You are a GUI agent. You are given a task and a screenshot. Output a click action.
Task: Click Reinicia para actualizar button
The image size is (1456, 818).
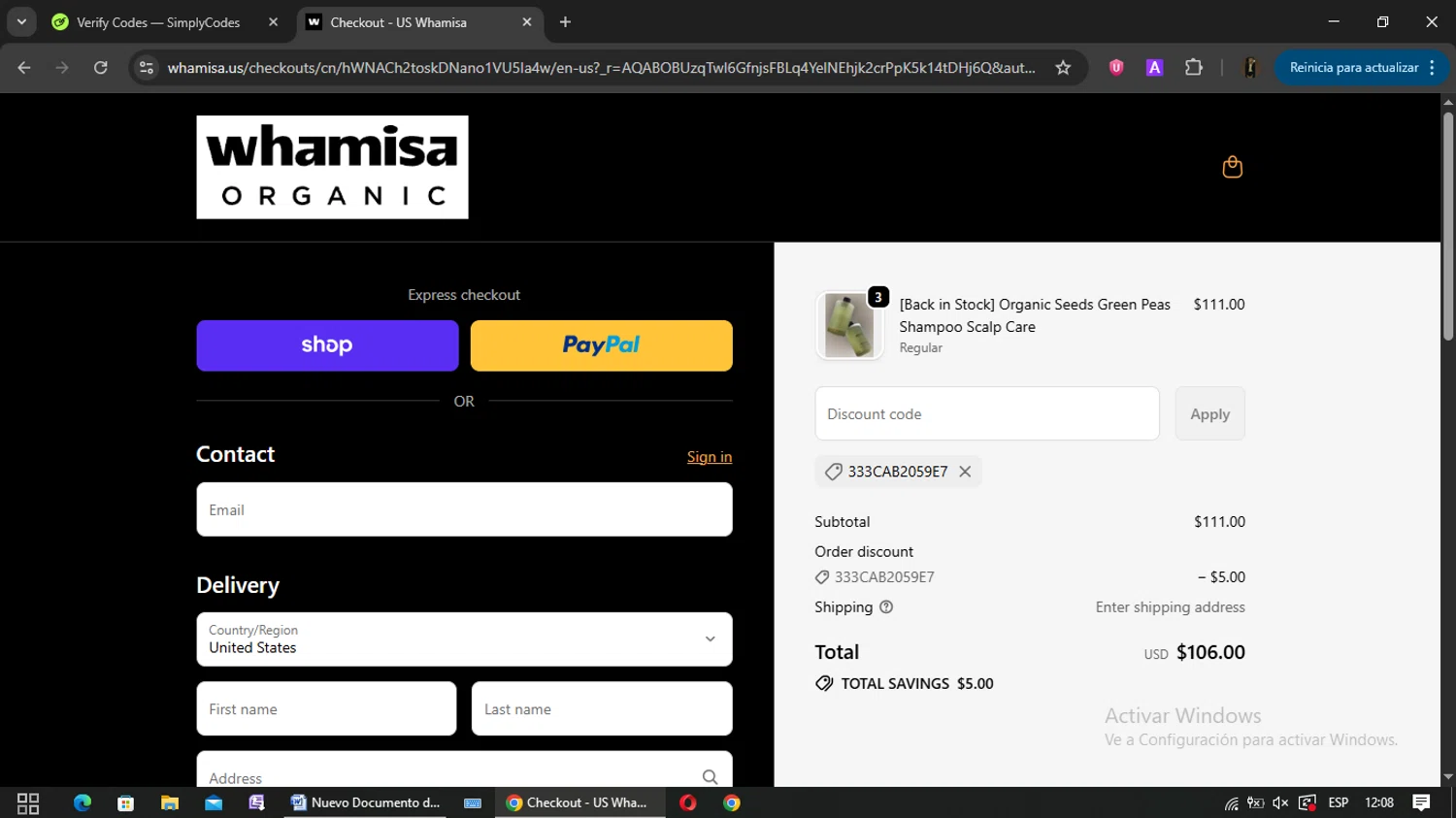[1353, 68]
